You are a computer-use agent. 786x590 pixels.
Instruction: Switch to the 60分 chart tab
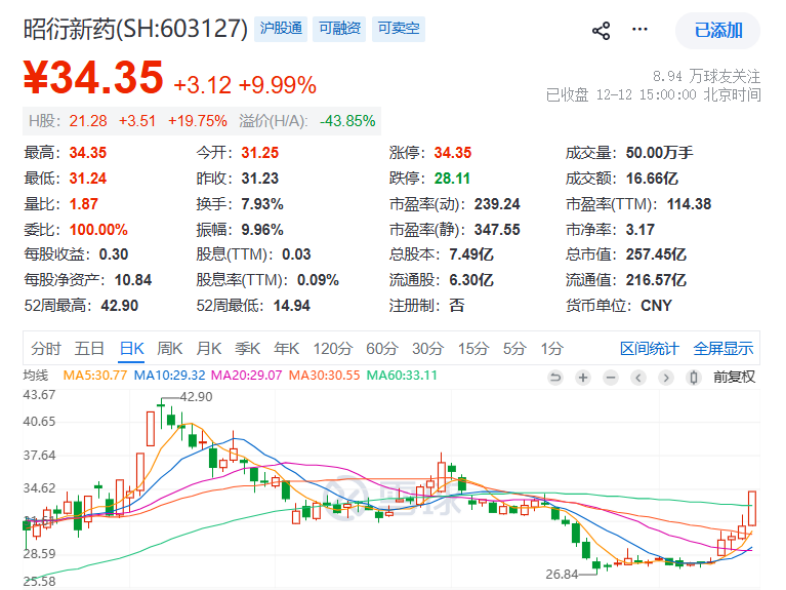[x=381, y=349]
